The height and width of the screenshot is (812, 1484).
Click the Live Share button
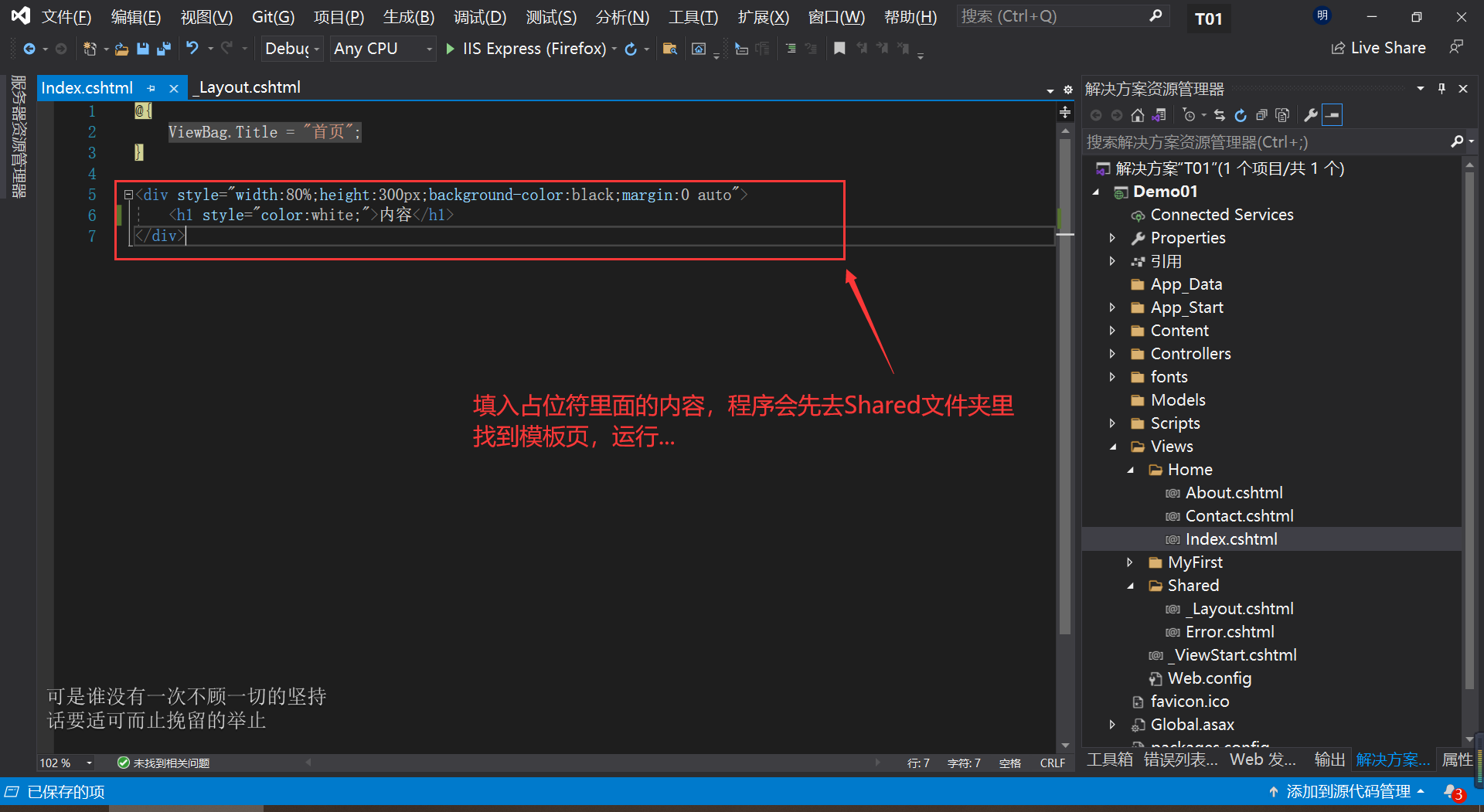pos(1378,48)
